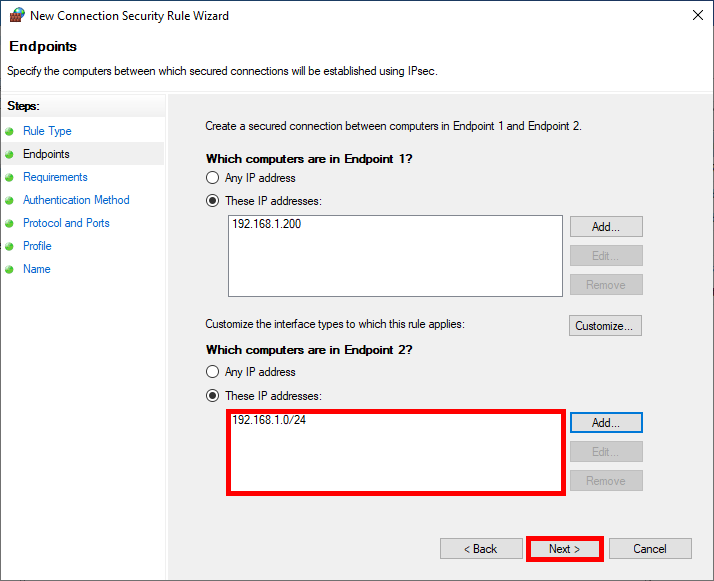Click the firewall wizard icon in title bar
This screenshot has width=714, height=581.
[17, 15]
